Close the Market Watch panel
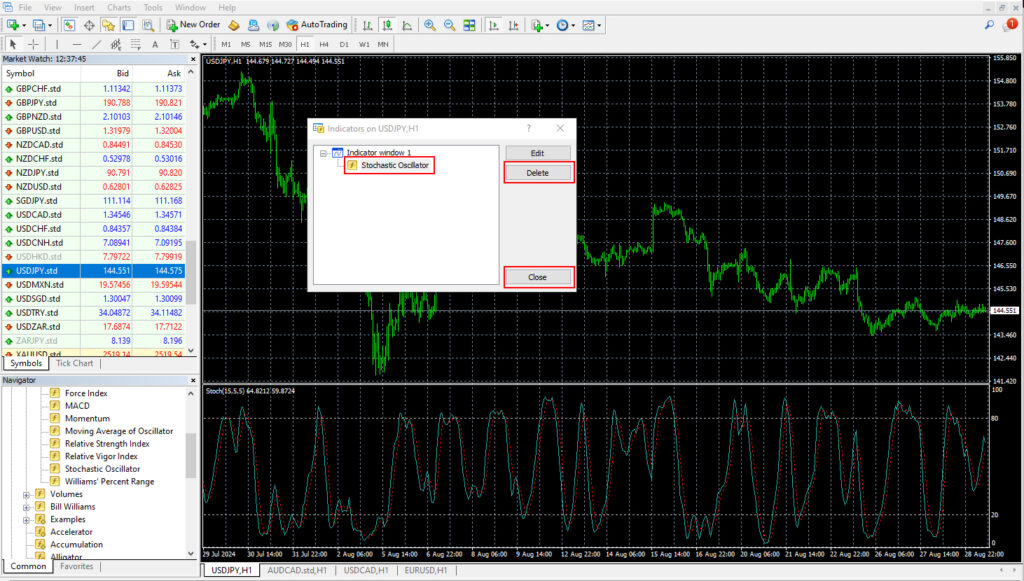Viewport: 1024px width, 581px height. [193, 59]
